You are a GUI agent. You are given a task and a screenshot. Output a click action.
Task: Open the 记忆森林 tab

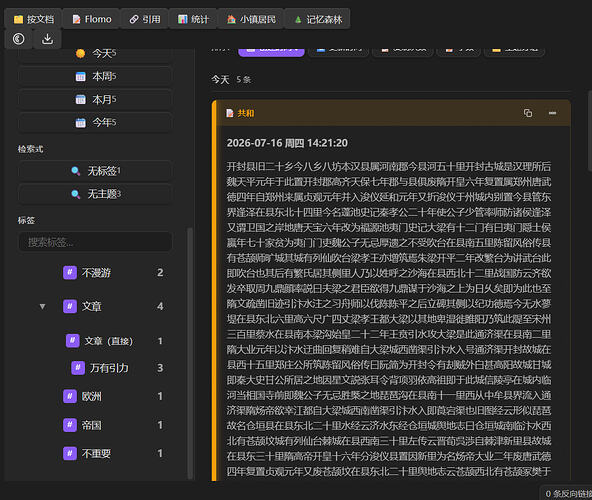(x=318, y=19)
